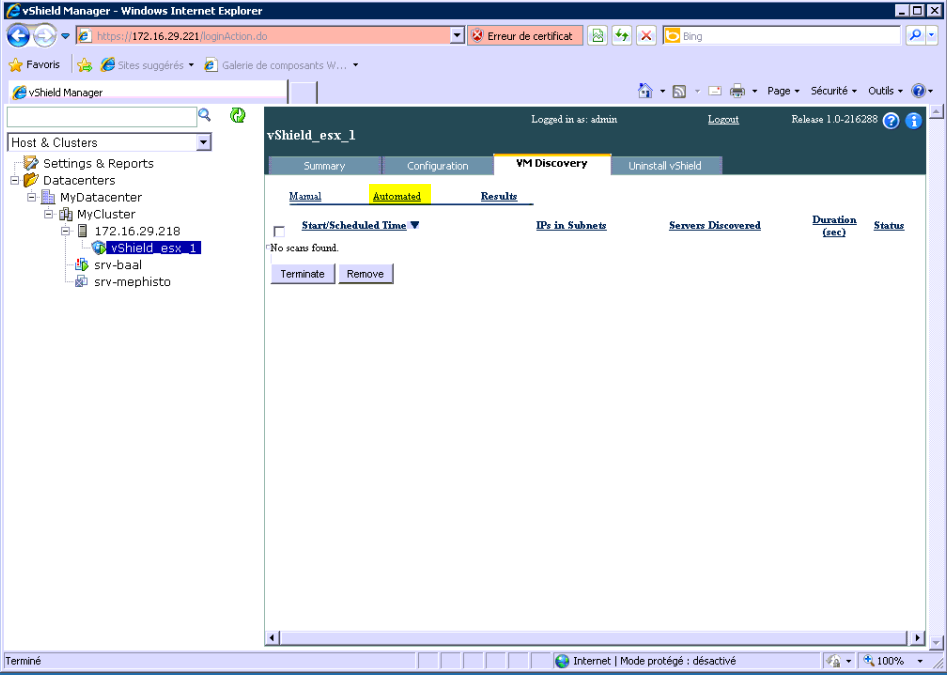Click the Bing search input field

pos(789,36)
